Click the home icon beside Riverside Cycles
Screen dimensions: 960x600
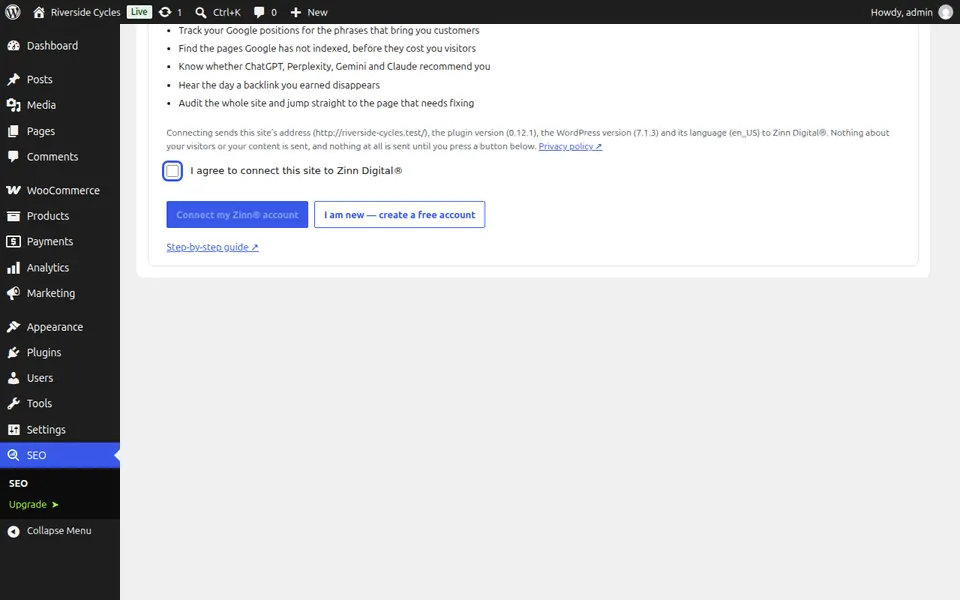39,12
